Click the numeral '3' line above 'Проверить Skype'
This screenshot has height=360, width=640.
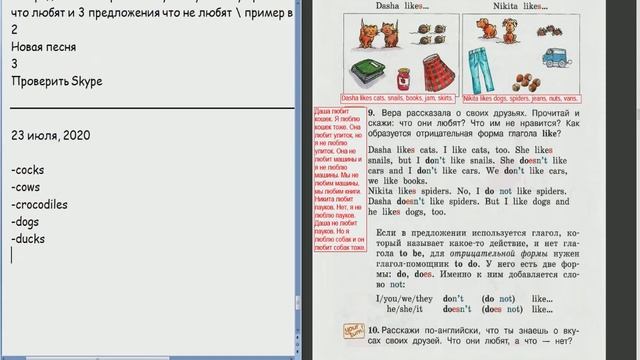[14, 64]
